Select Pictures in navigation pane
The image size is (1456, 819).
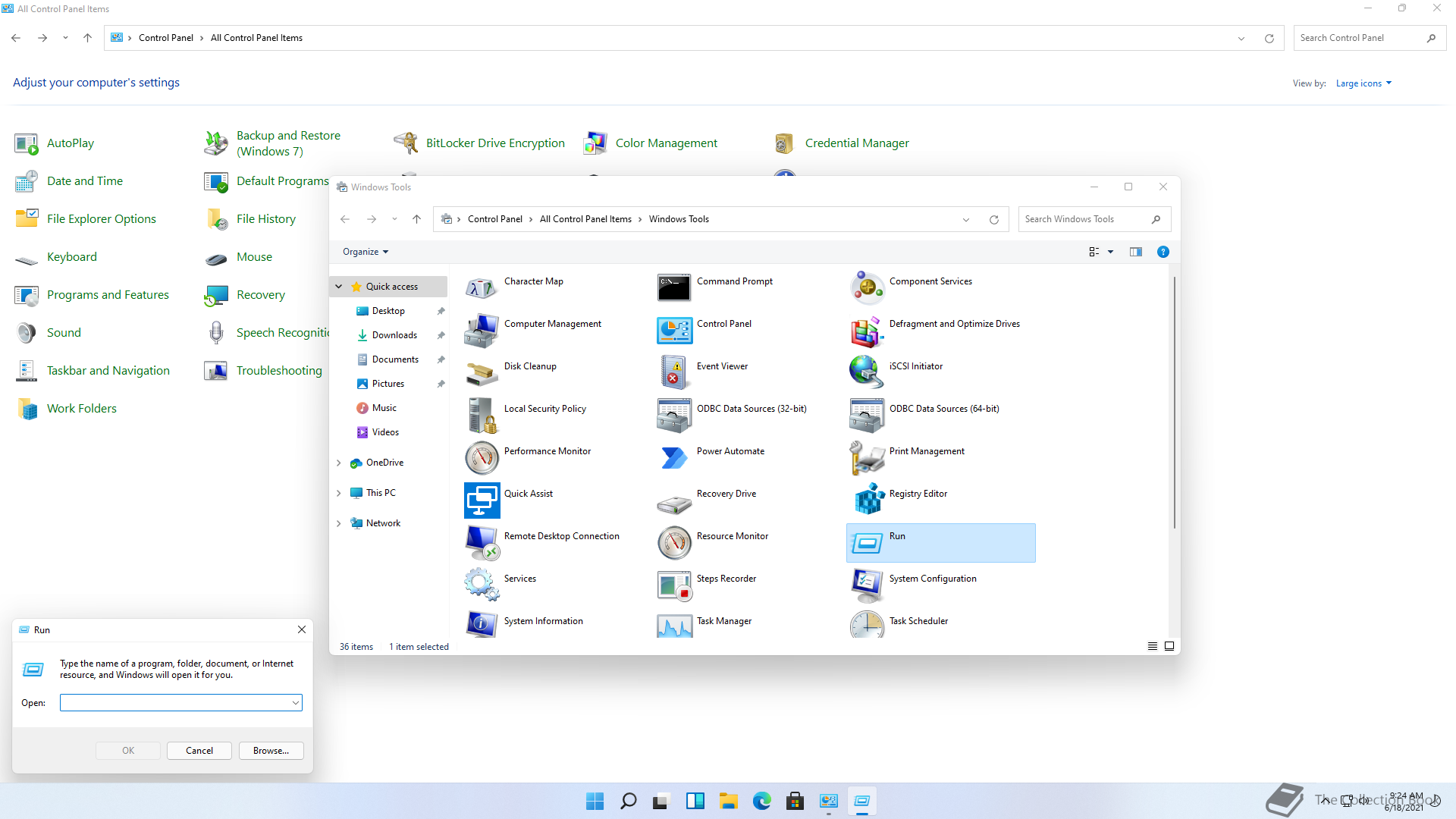(x=388, y=384)
